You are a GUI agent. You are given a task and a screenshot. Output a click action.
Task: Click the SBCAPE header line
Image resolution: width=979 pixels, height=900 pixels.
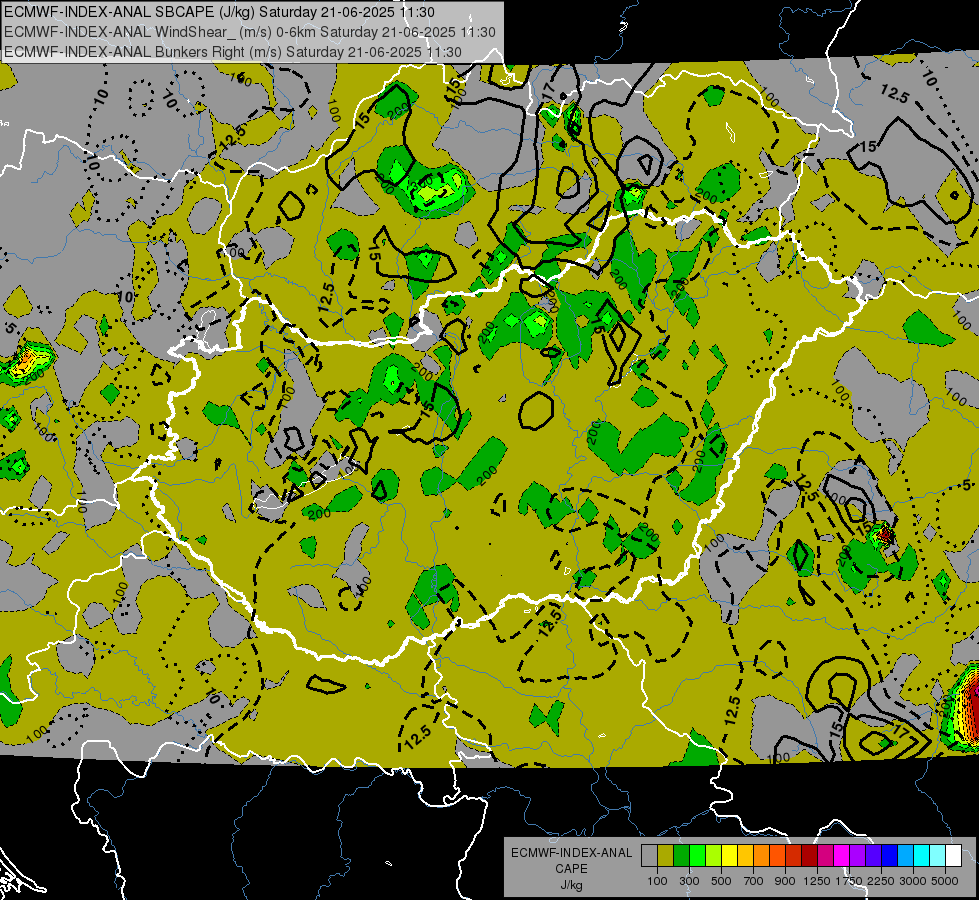[x=220, y=12]
